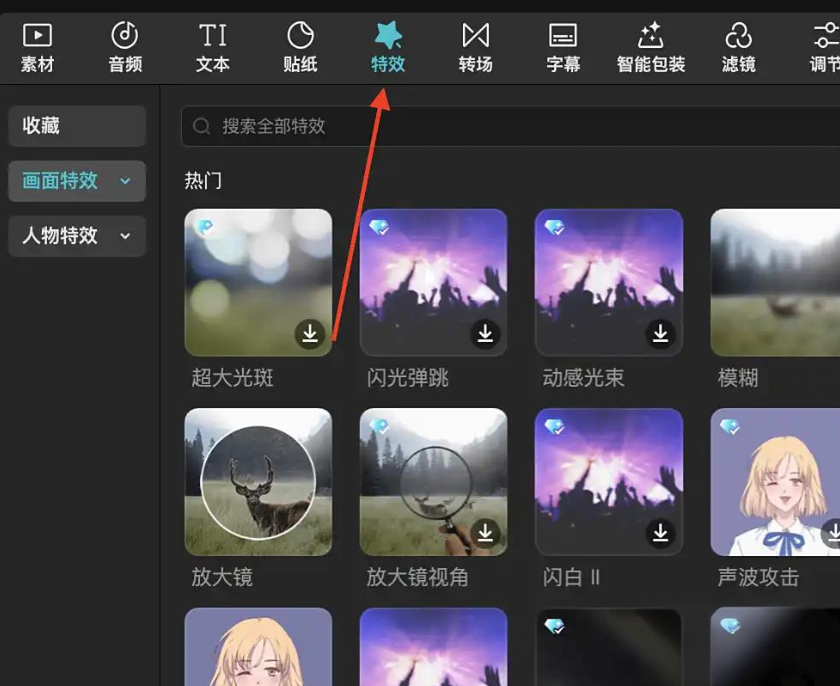Open the 智能包装 smart packaging panel

[x=650, y=45]
